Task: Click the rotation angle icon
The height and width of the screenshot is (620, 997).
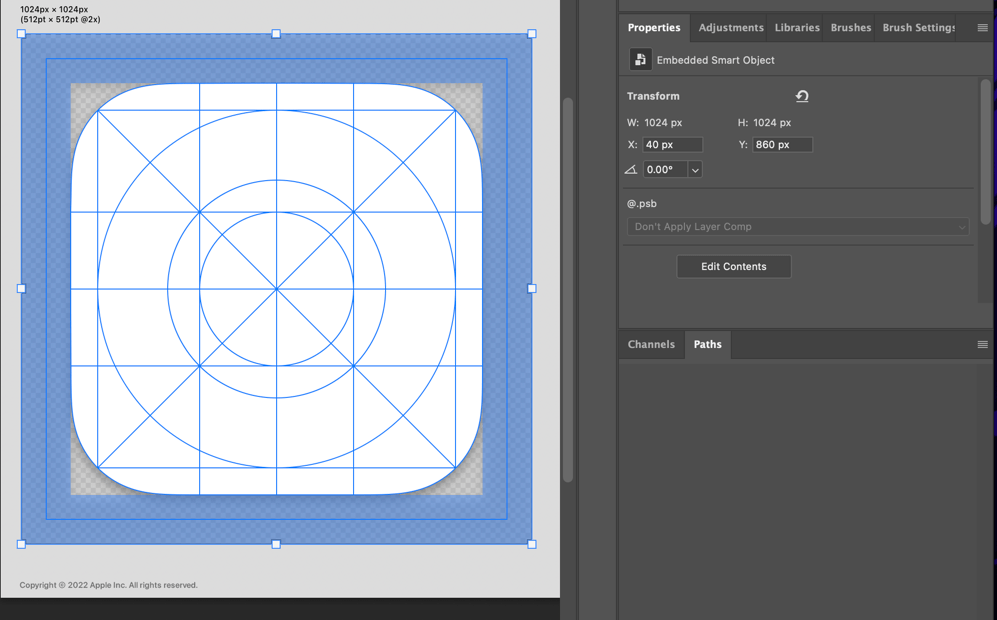Action: point(631,169)
